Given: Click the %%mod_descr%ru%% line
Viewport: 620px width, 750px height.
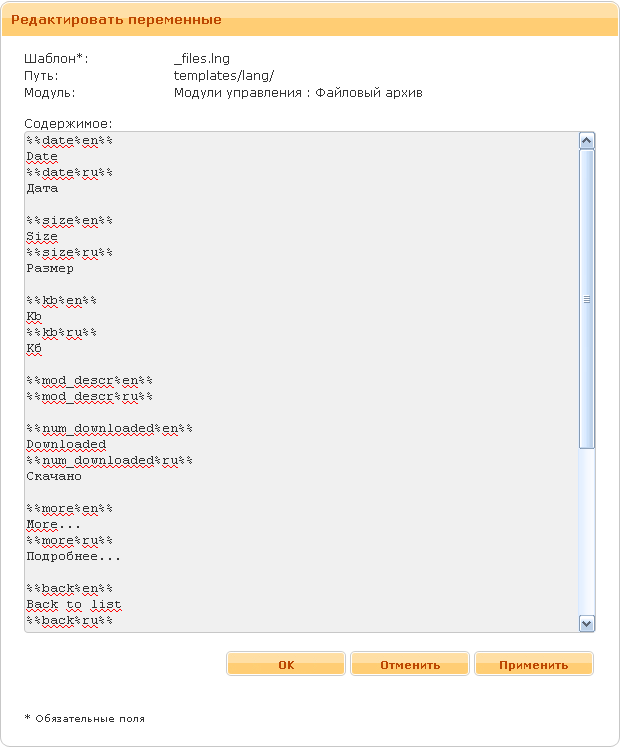Looking at the screenshot, I should [89, 397].
